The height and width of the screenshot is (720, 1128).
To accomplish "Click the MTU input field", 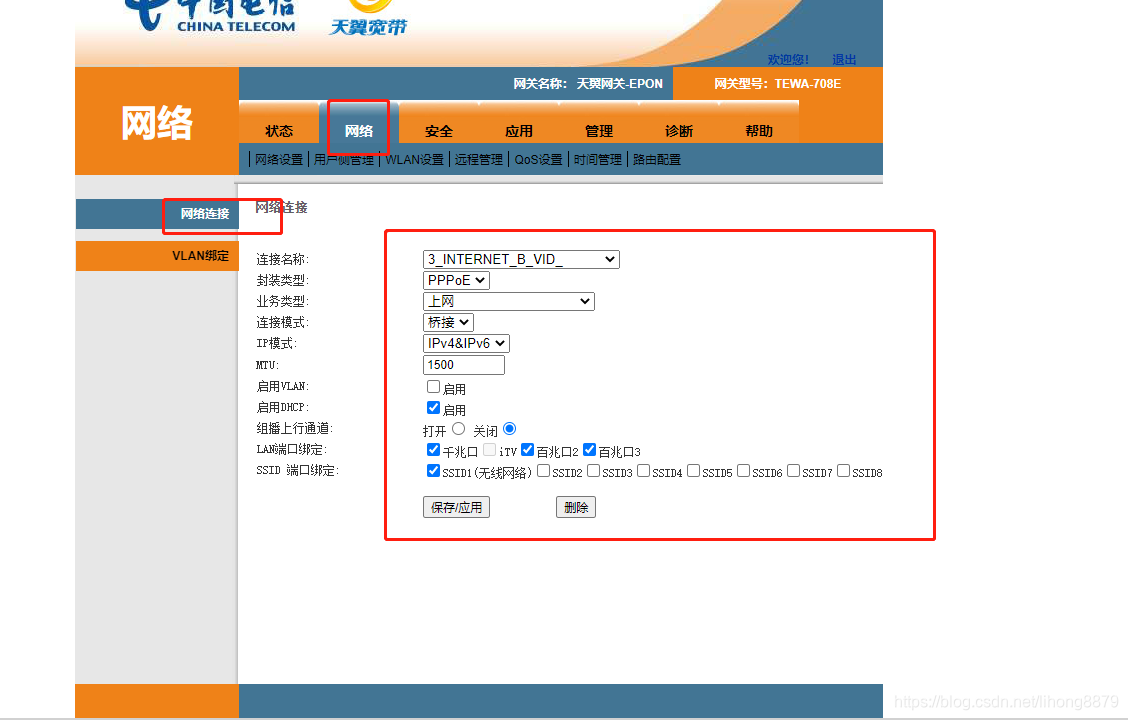I will 463,364.
